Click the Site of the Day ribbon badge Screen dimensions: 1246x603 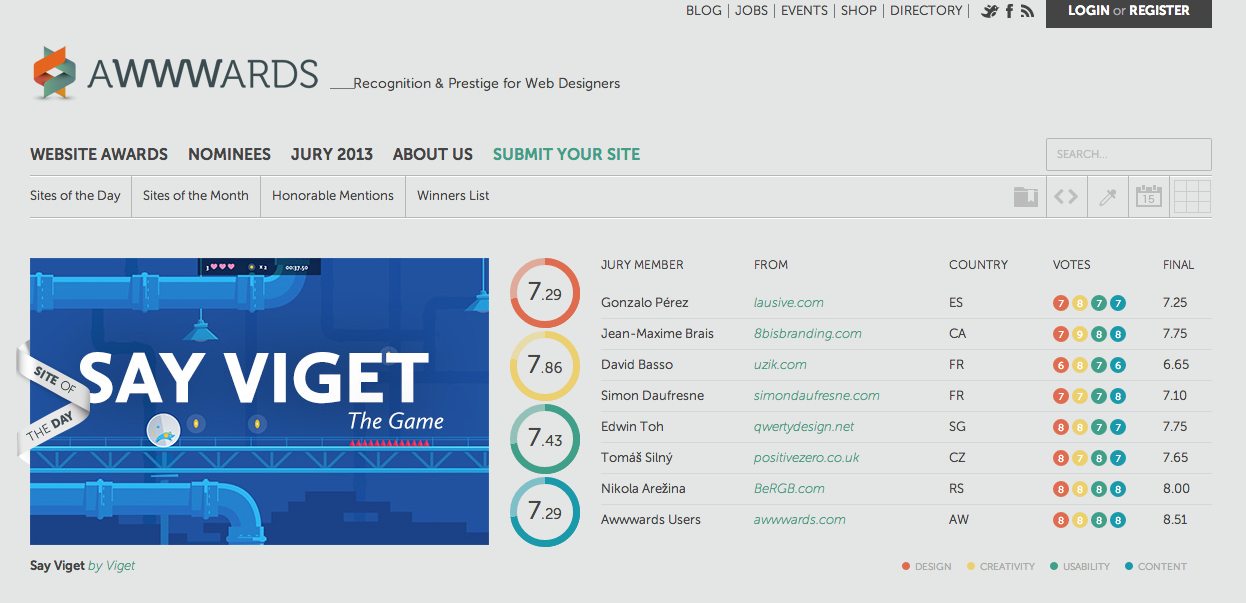(x=53, y=401)
